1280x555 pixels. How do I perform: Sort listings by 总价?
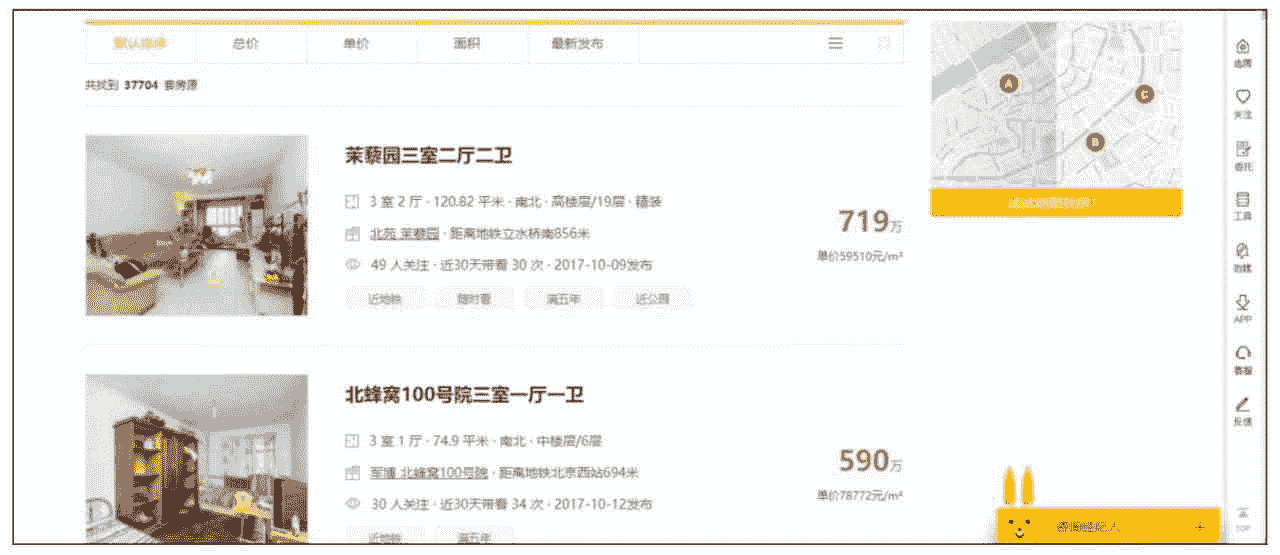click(x=246, y=44)
